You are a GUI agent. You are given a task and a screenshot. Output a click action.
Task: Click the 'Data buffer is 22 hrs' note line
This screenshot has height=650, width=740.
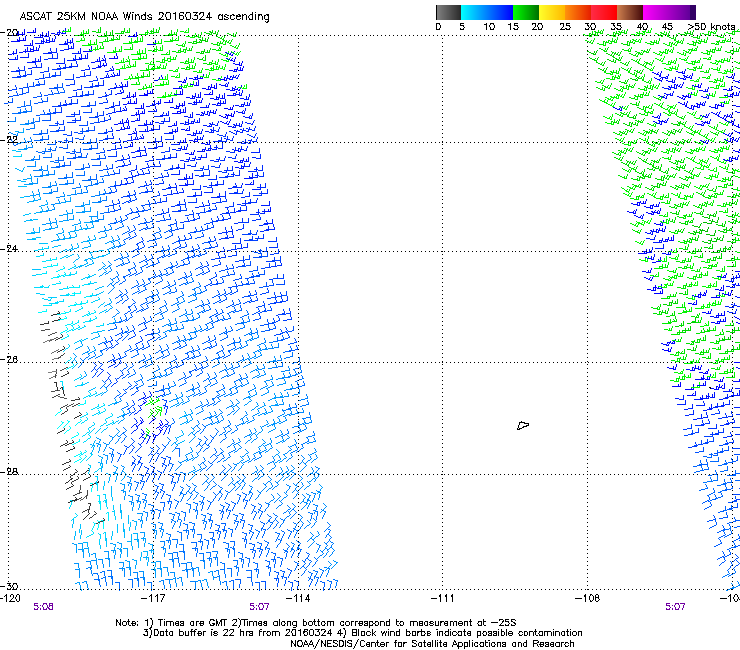pos(362,633)
